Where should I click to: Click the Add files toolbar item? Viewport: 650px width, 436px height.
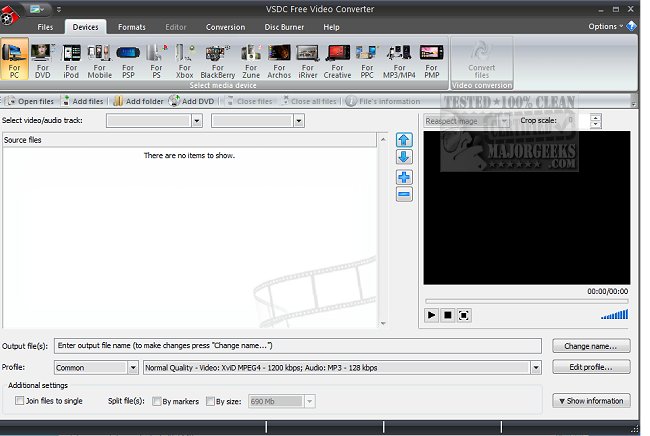[82, 101]
